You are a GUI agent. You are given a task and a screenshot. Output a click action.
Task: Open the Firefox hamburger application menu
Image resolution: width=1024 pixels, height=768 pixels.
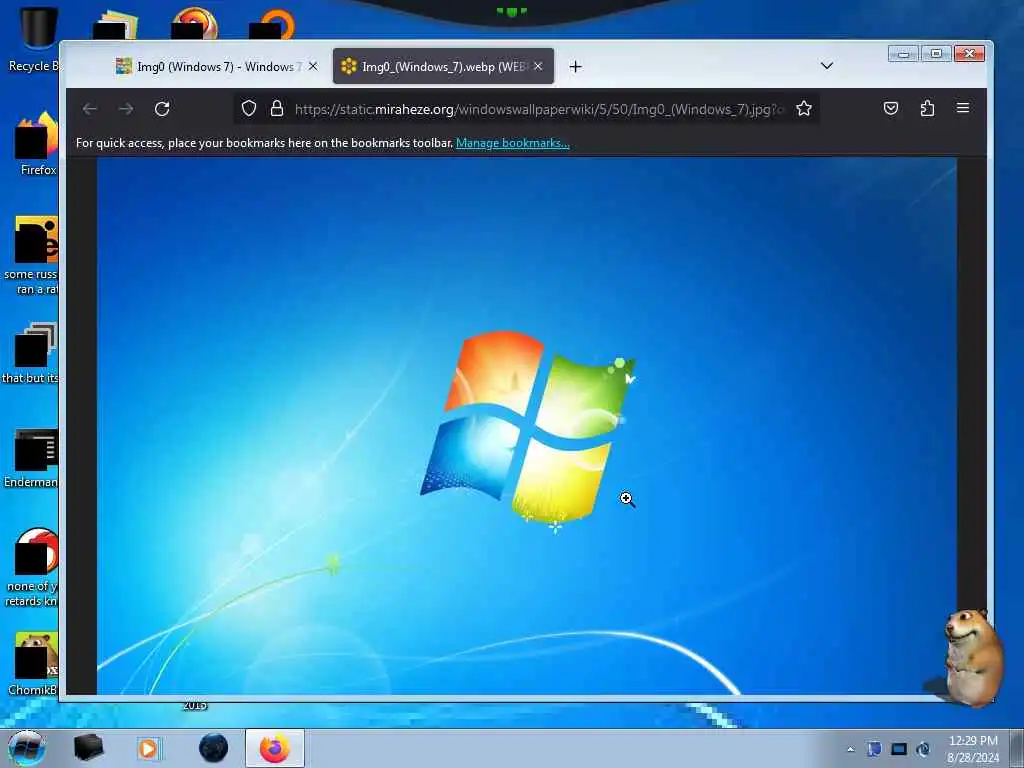click(963, 108)
